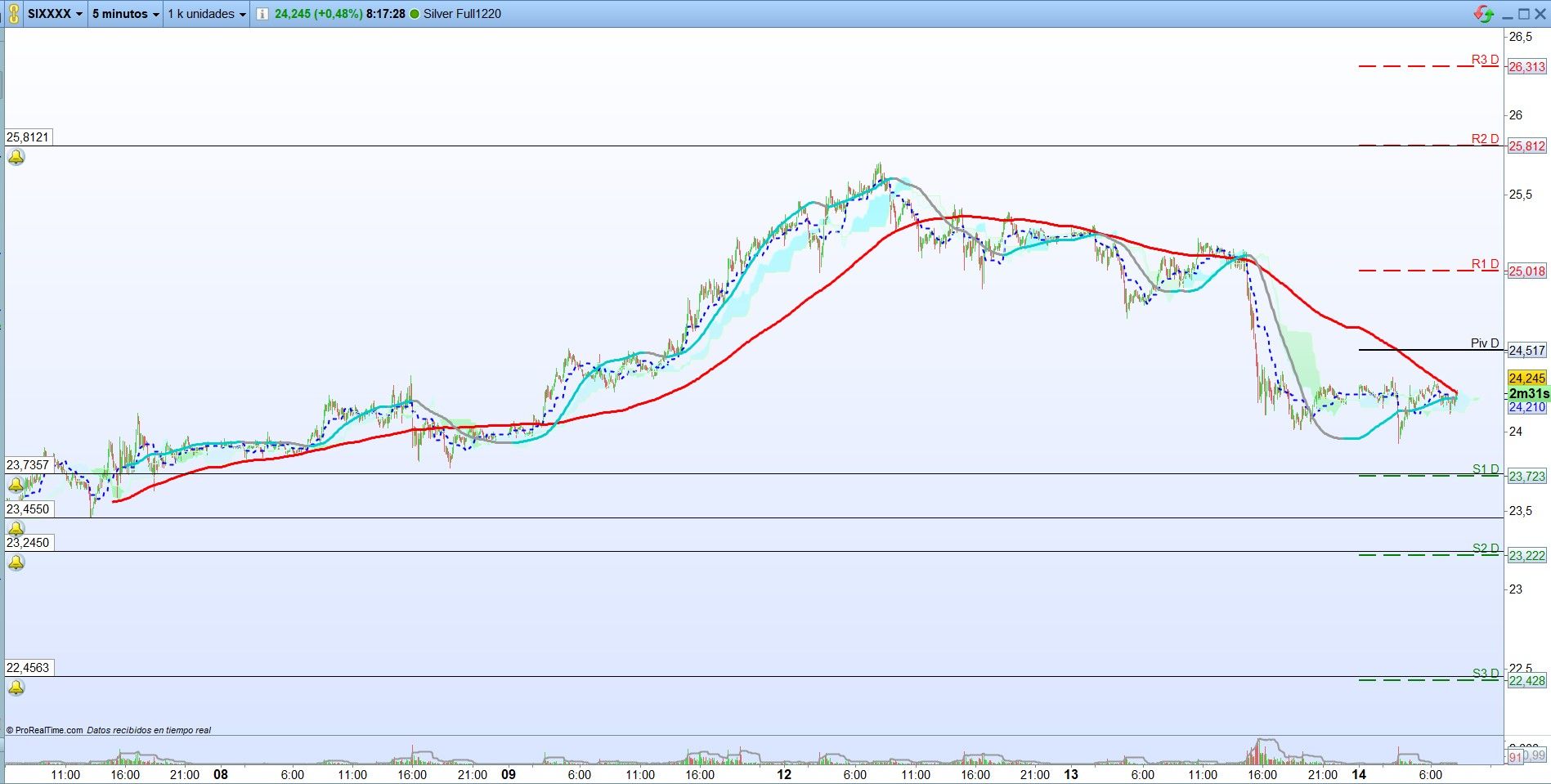The image size is (1551, 784).
Task: Click the ProRealTime.com copyright link
Action: (x=44, y=730)
